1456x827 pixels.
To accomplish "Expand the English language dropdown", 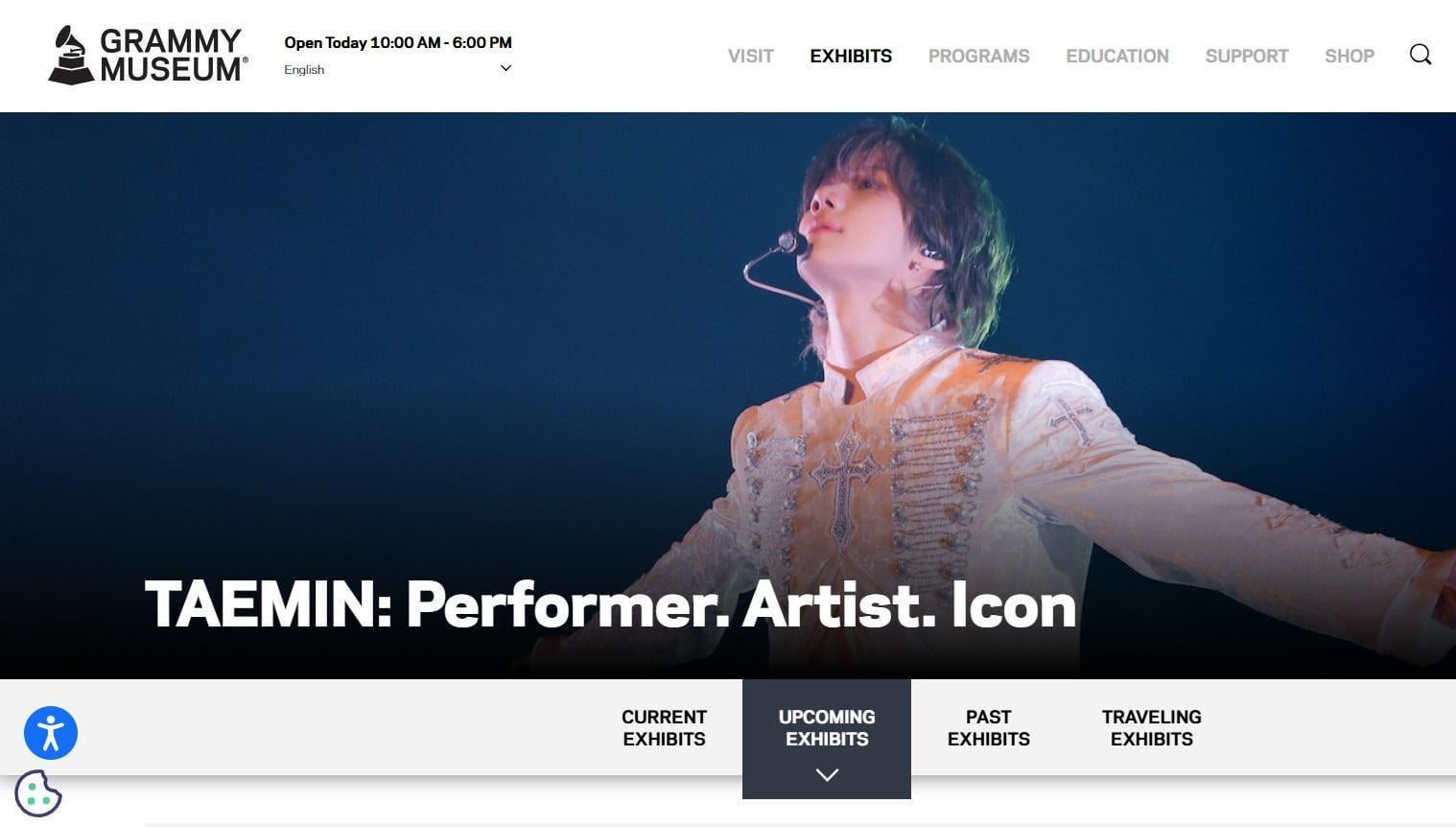I will coord(398,69).
